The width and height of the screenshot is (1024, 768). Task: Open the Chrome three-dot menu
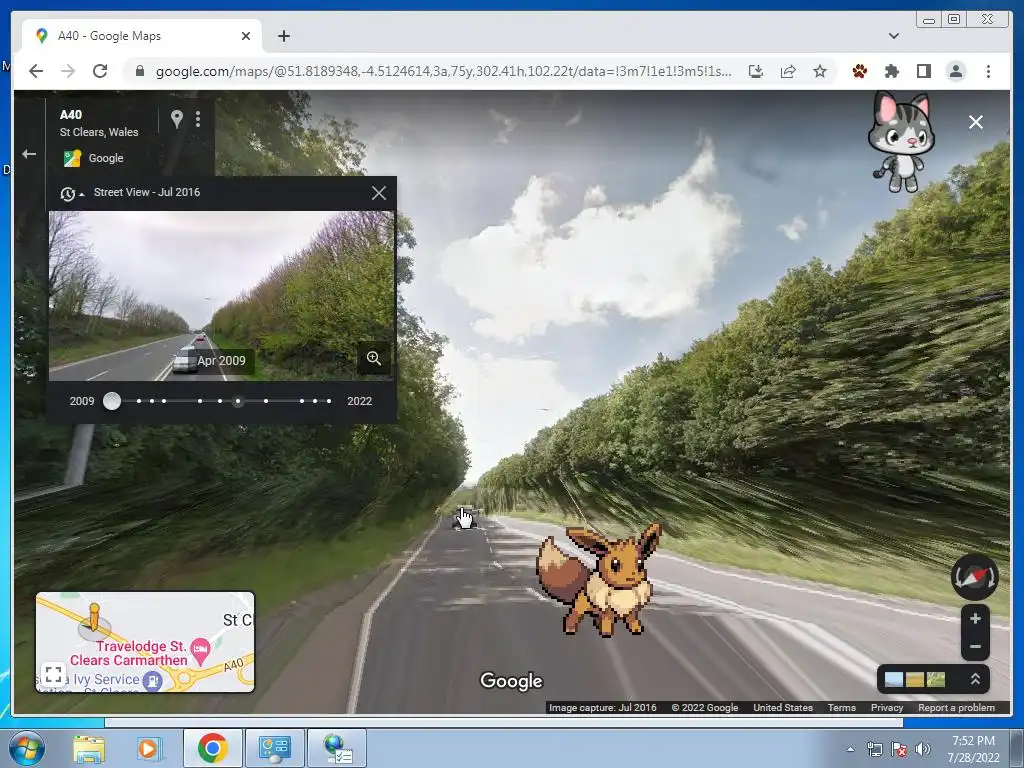click(988, 71)
